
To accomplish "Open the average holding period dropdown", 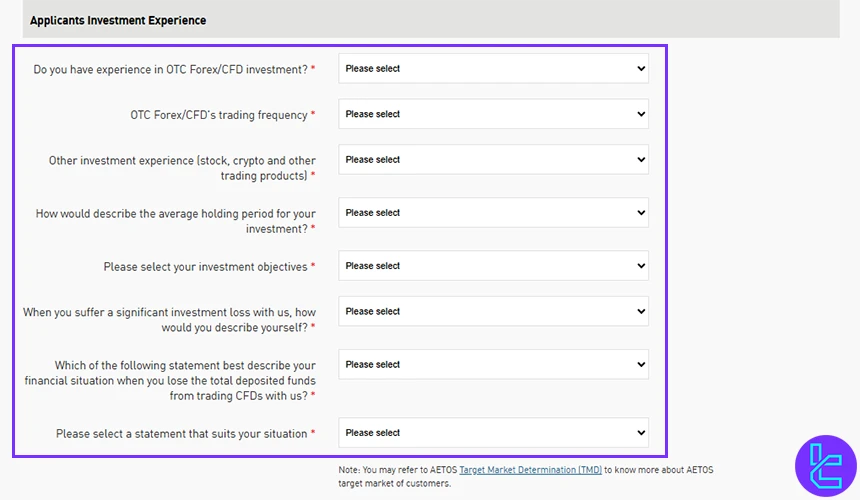I will (493, 213).
